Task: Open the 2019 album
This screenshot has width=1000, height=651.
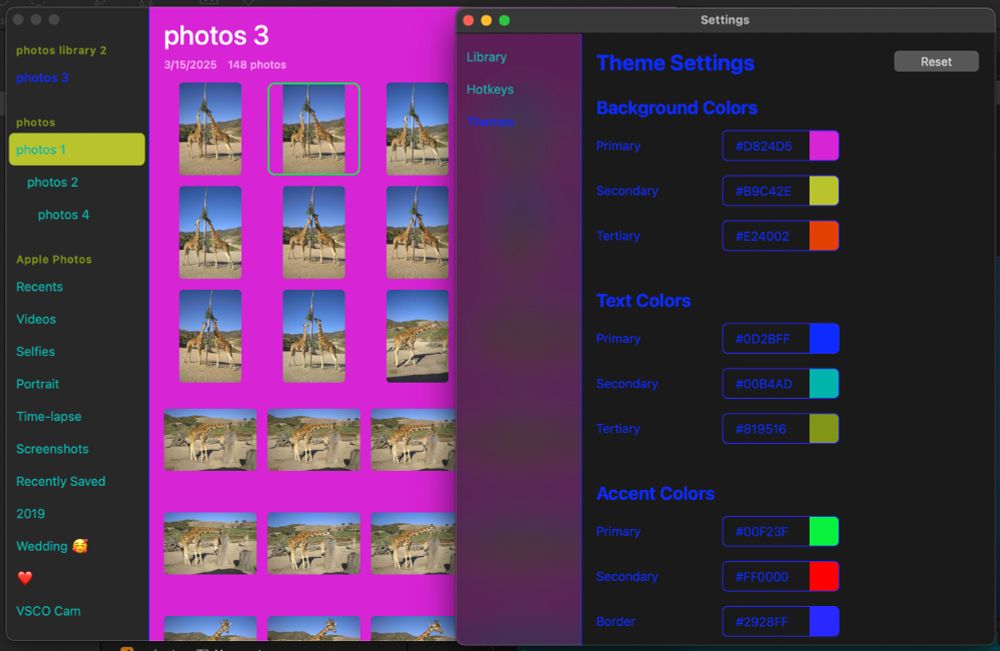Action: (31, 514)
